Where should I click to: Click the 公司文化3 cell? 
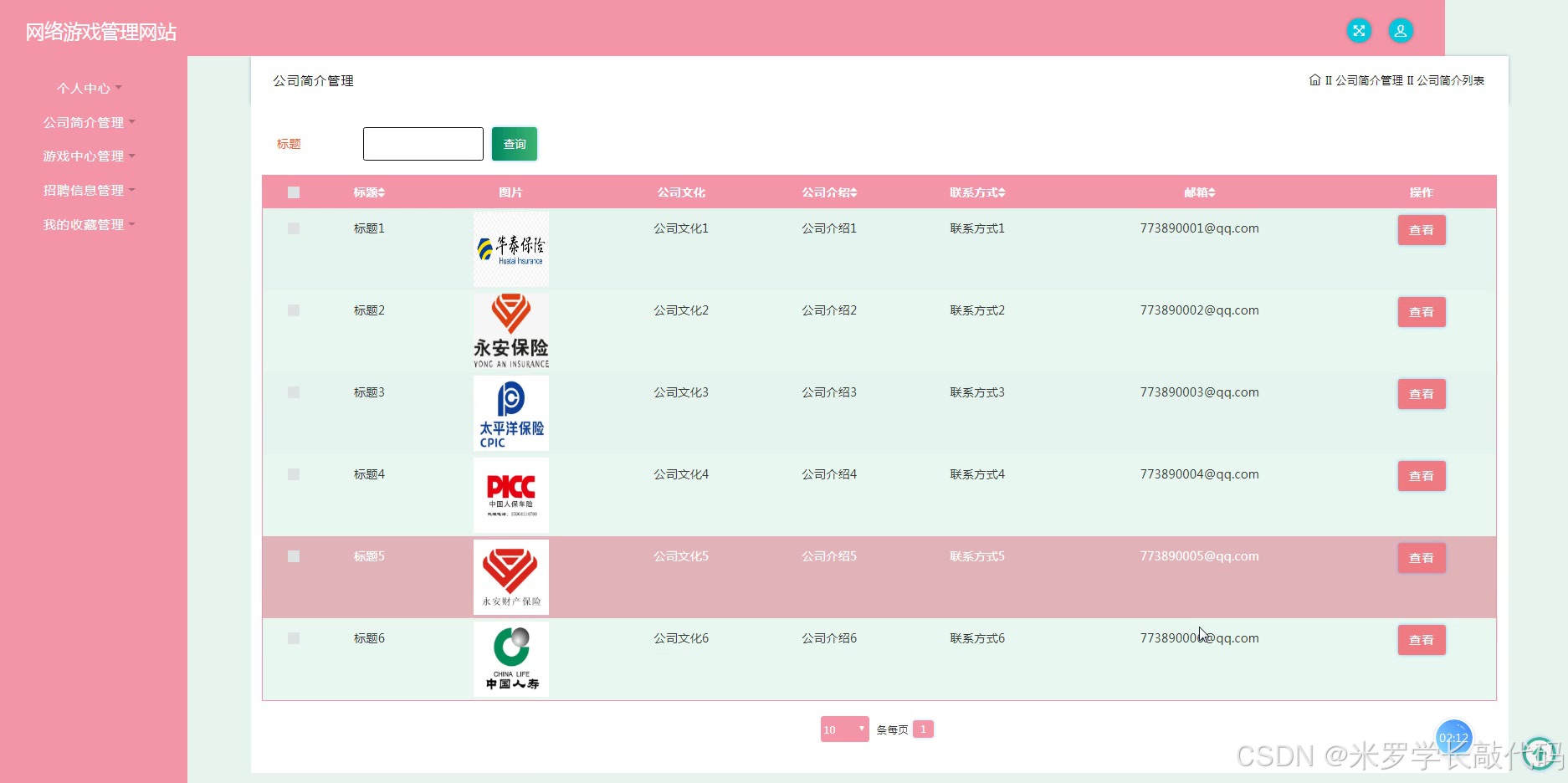(681, 392)
